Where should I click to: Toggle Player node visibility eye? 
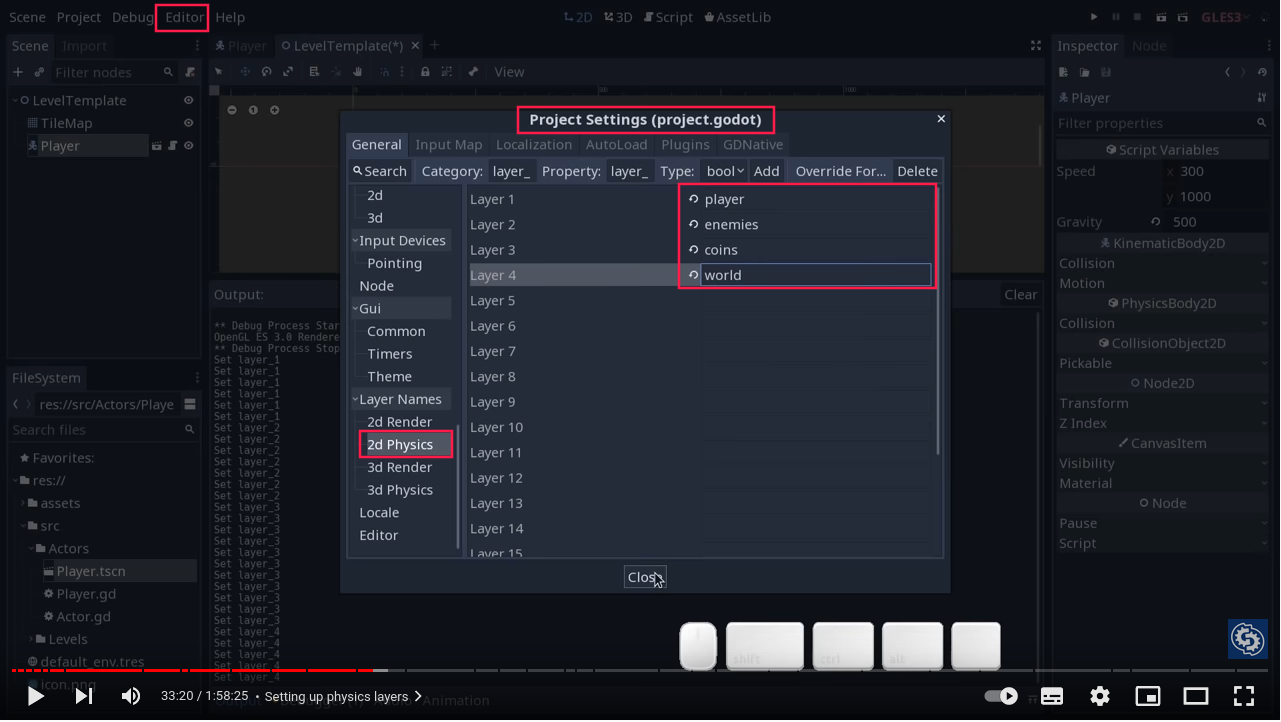tap(188, 146)
